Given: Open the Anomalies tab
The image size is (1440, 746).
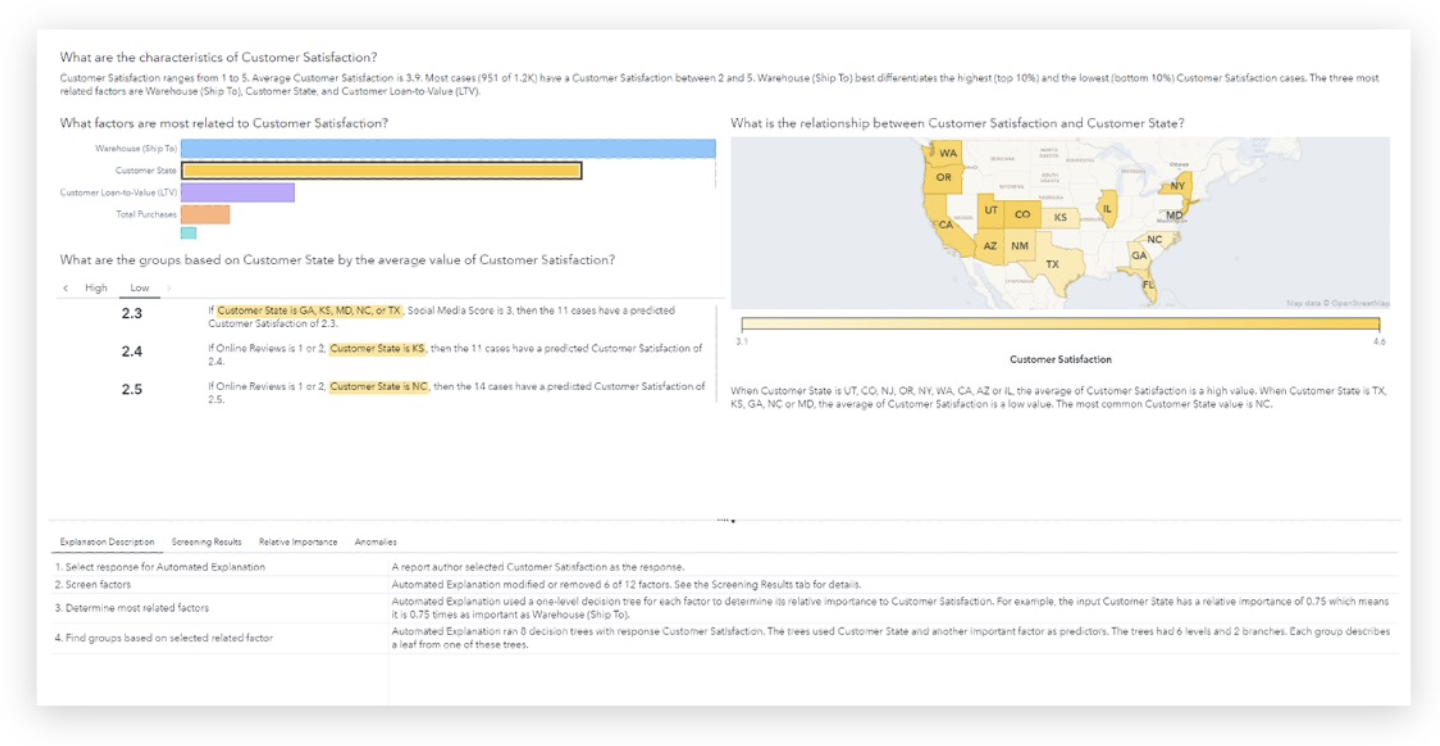Looking at the screenshot, I should pos(375,542).
